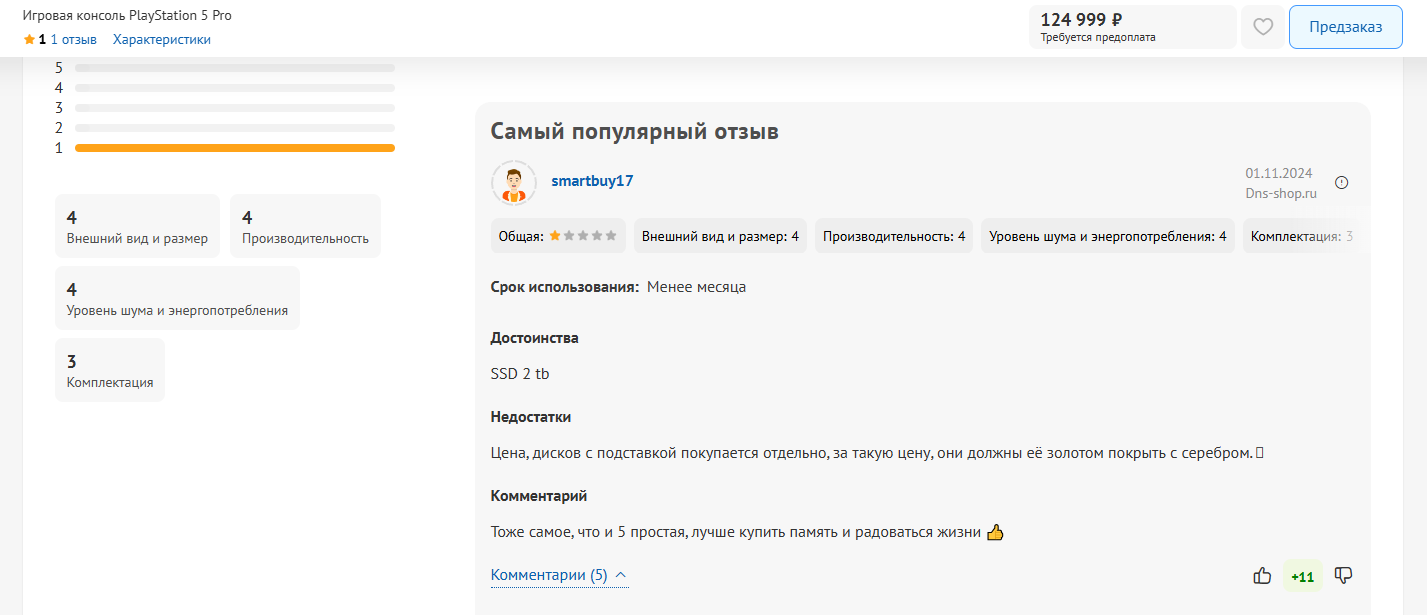Click the 124 999 ₽ price block
This screenshot has height=615, width=1427.
[1132, 27]
